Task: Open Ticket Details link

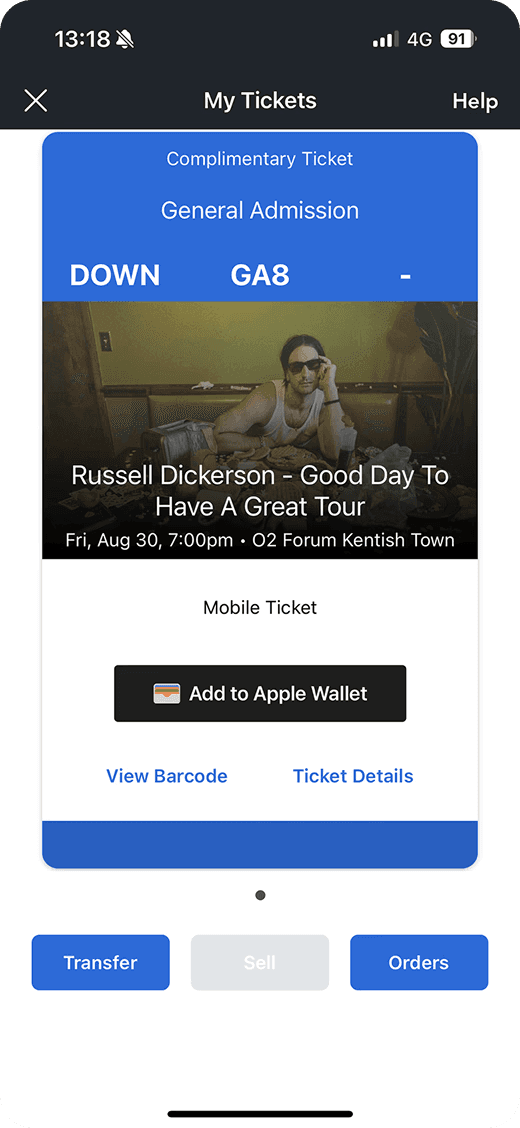Action: pyautogui.click(x=353, y=776)
